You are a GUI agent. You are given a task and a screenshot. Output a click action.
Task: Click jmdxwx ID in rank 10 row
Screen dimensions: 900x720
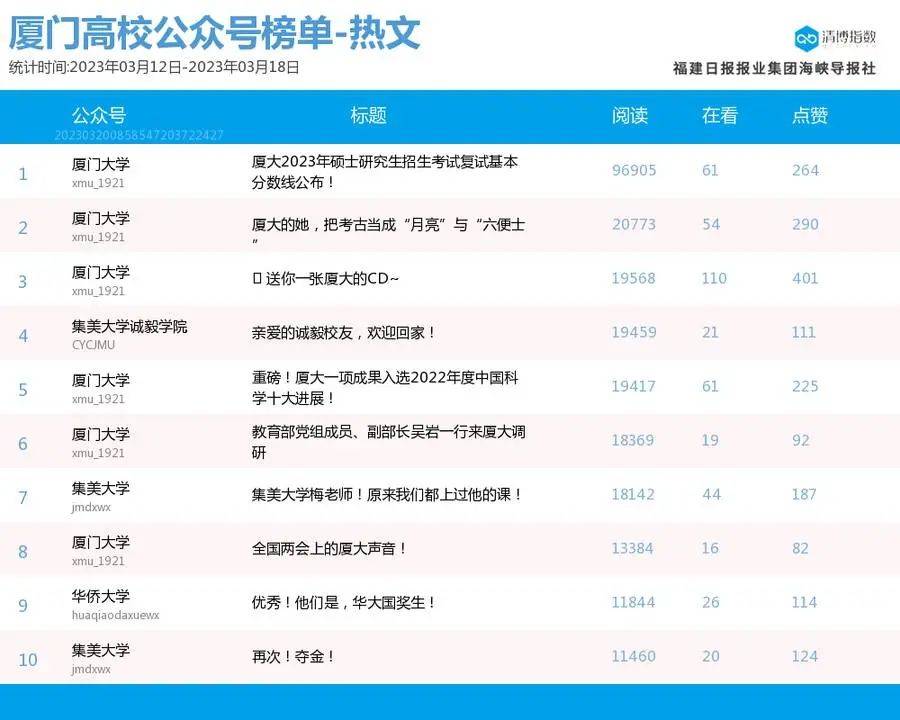click(x=91, y=669)
